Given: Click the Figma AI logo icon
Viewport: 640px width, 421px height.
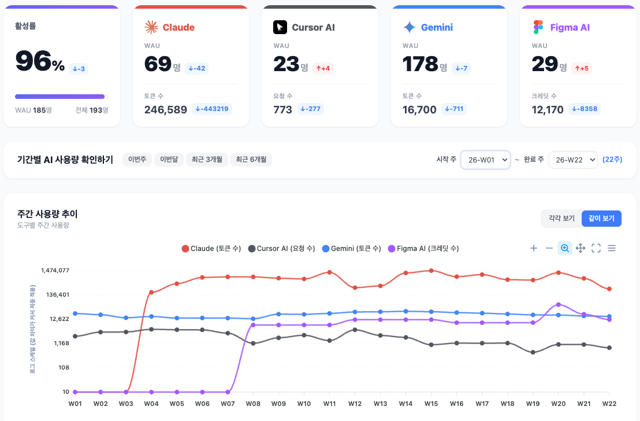Looking at the screenshot, I should [x=538, y=27].
